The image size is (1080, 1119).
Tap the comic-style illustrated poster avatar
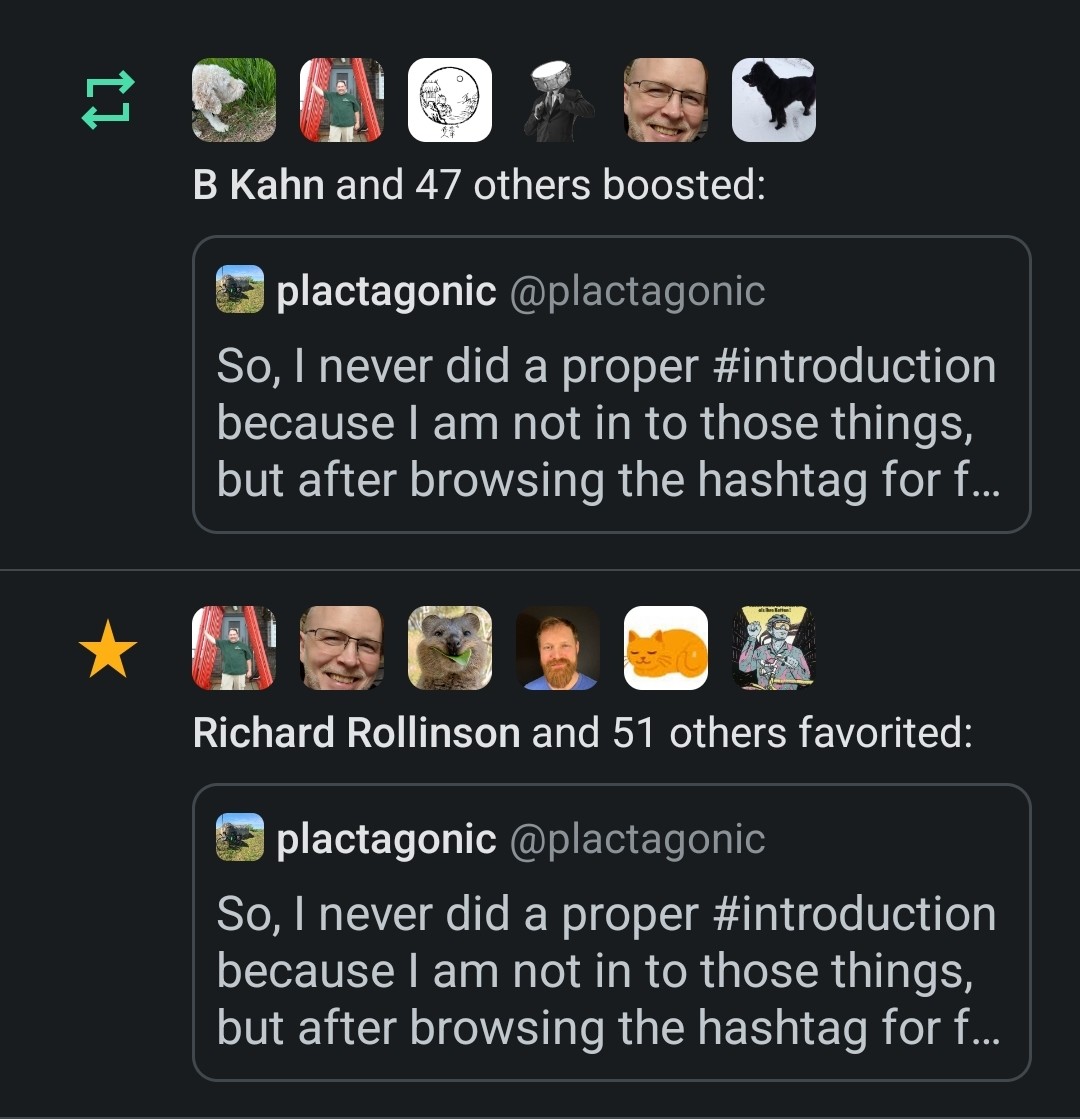pyautogui.click(x=774, y=648)
